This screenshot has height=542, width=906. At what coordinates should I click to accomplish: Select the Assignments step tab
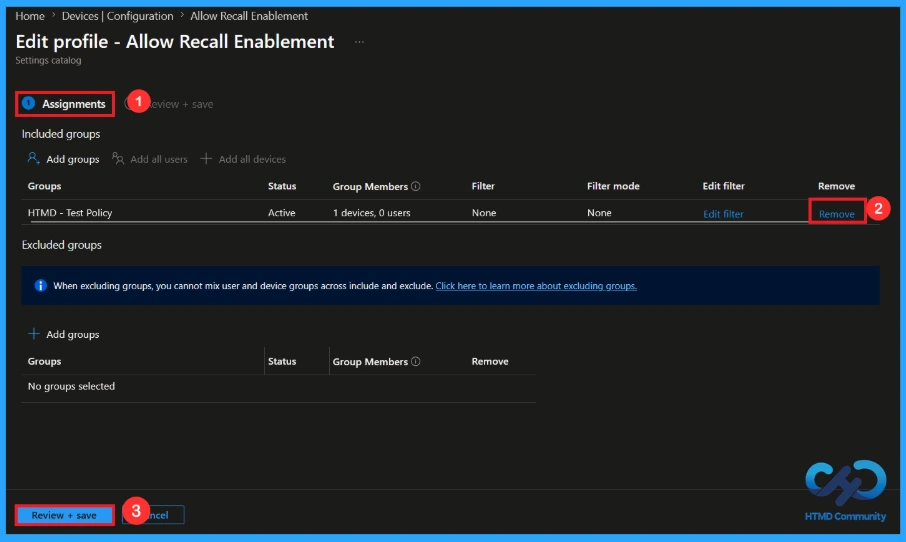coord(65,104)
